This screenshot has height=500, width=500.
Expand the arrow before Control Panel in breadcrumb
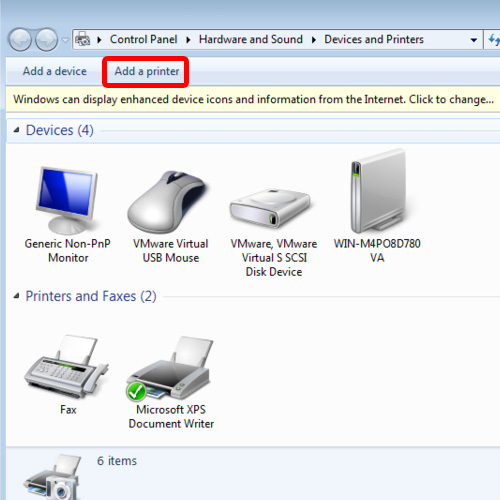[x=99, y=40]
